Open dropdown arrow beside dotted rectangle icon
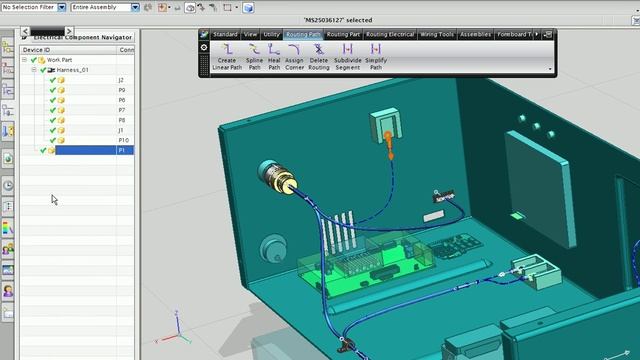Screen dimensions: 640x360 pyautogui.click(x=236, y=7)
